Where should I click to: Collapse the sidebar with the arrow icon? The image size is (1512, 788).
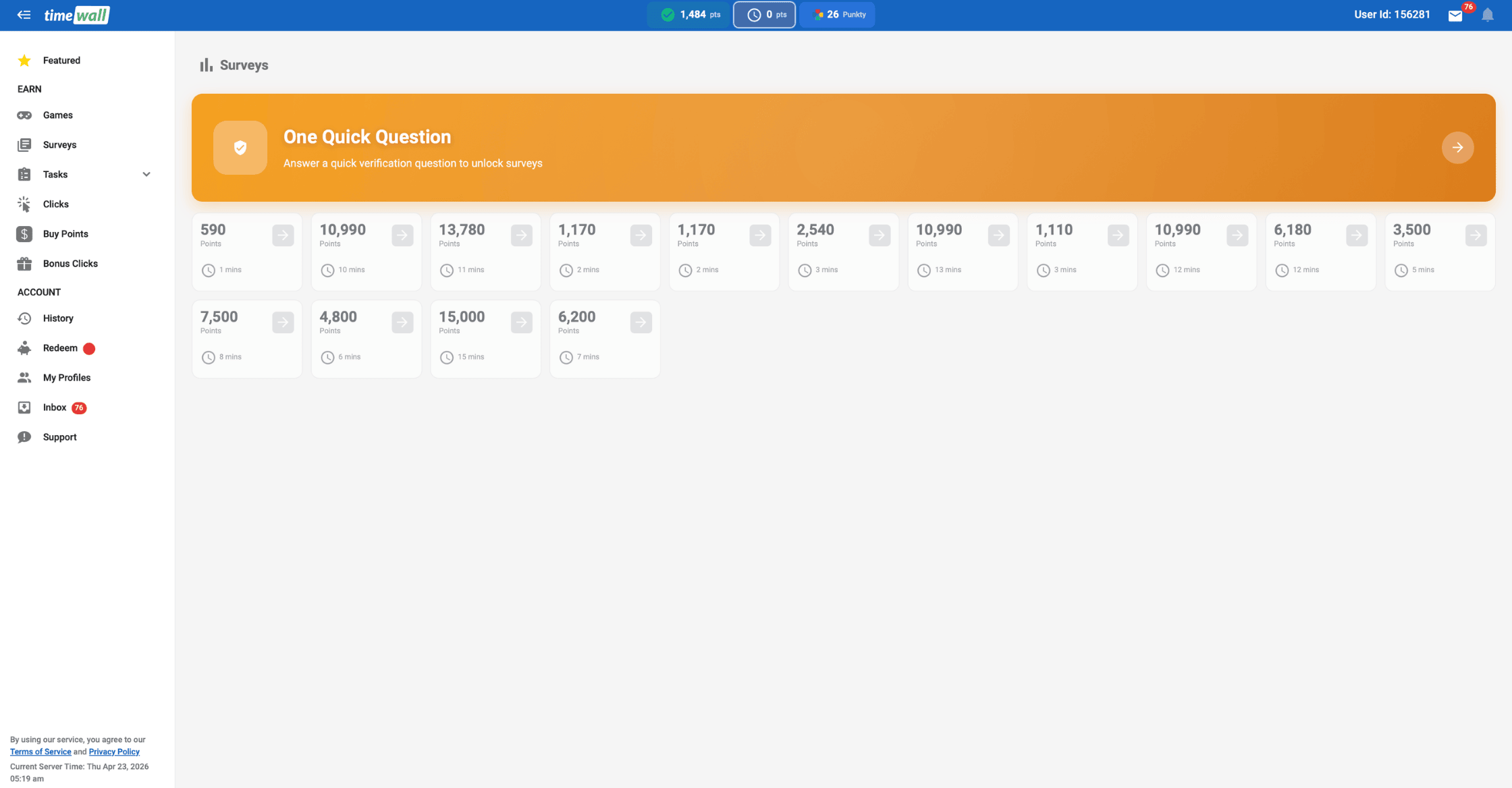click(x=24, y=15)
